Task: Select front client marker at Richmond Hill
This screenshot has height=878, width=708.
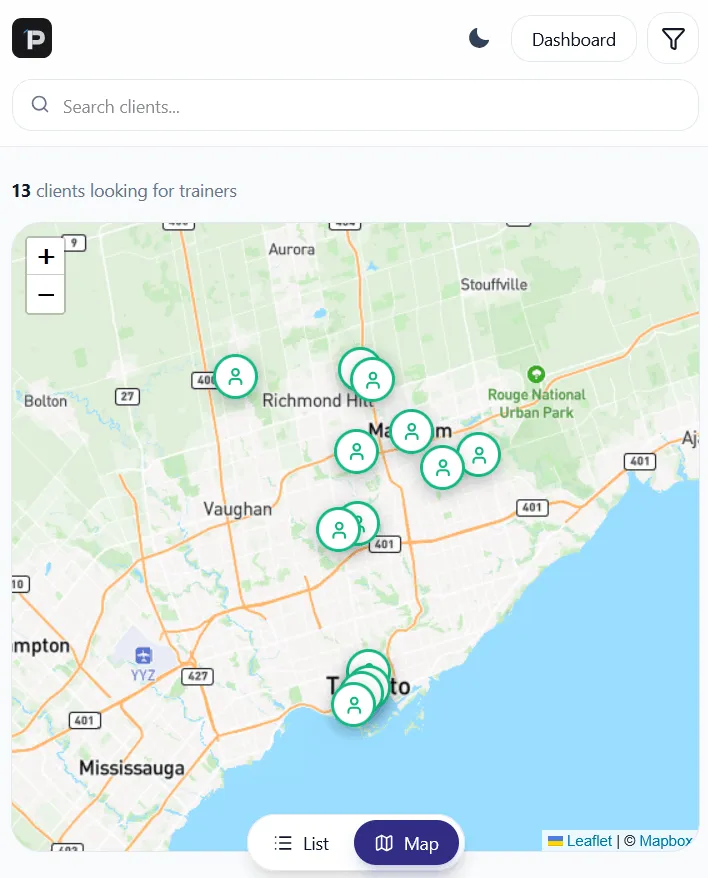Action: click(x=372, y=380)
